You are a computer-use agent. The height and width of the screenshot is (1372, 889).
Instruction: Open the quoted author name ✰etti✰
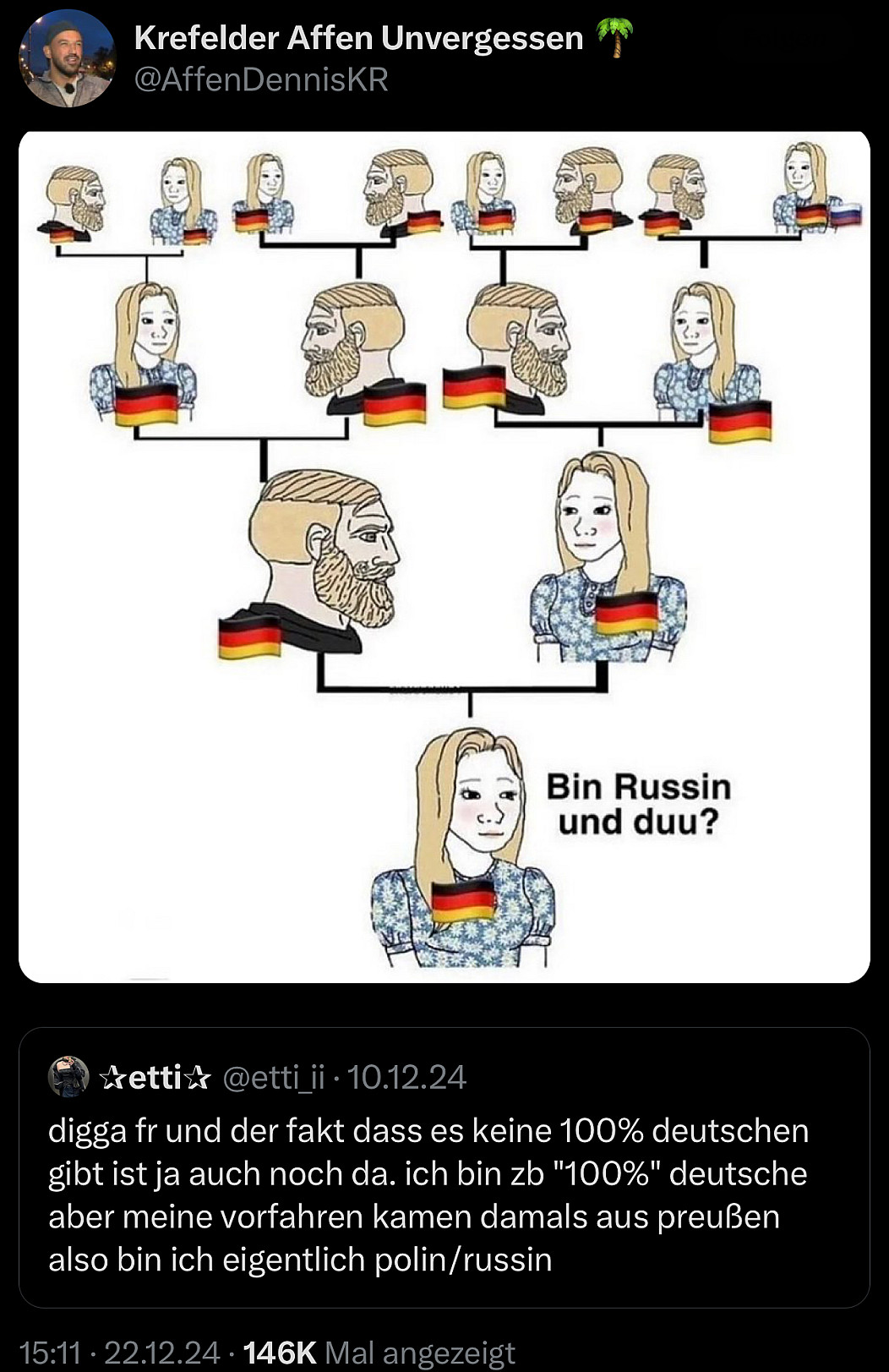155,1077
